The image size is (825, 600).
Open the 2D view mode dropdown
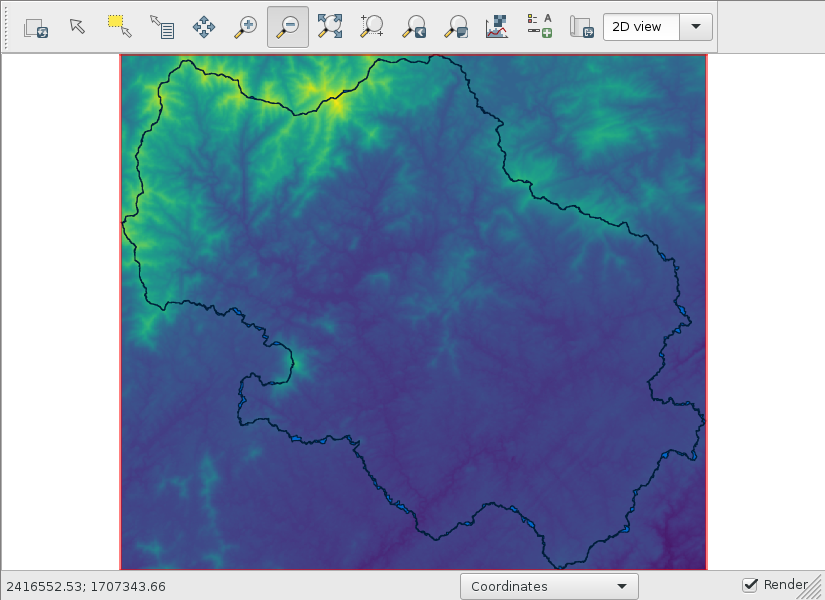pos(657,27)
